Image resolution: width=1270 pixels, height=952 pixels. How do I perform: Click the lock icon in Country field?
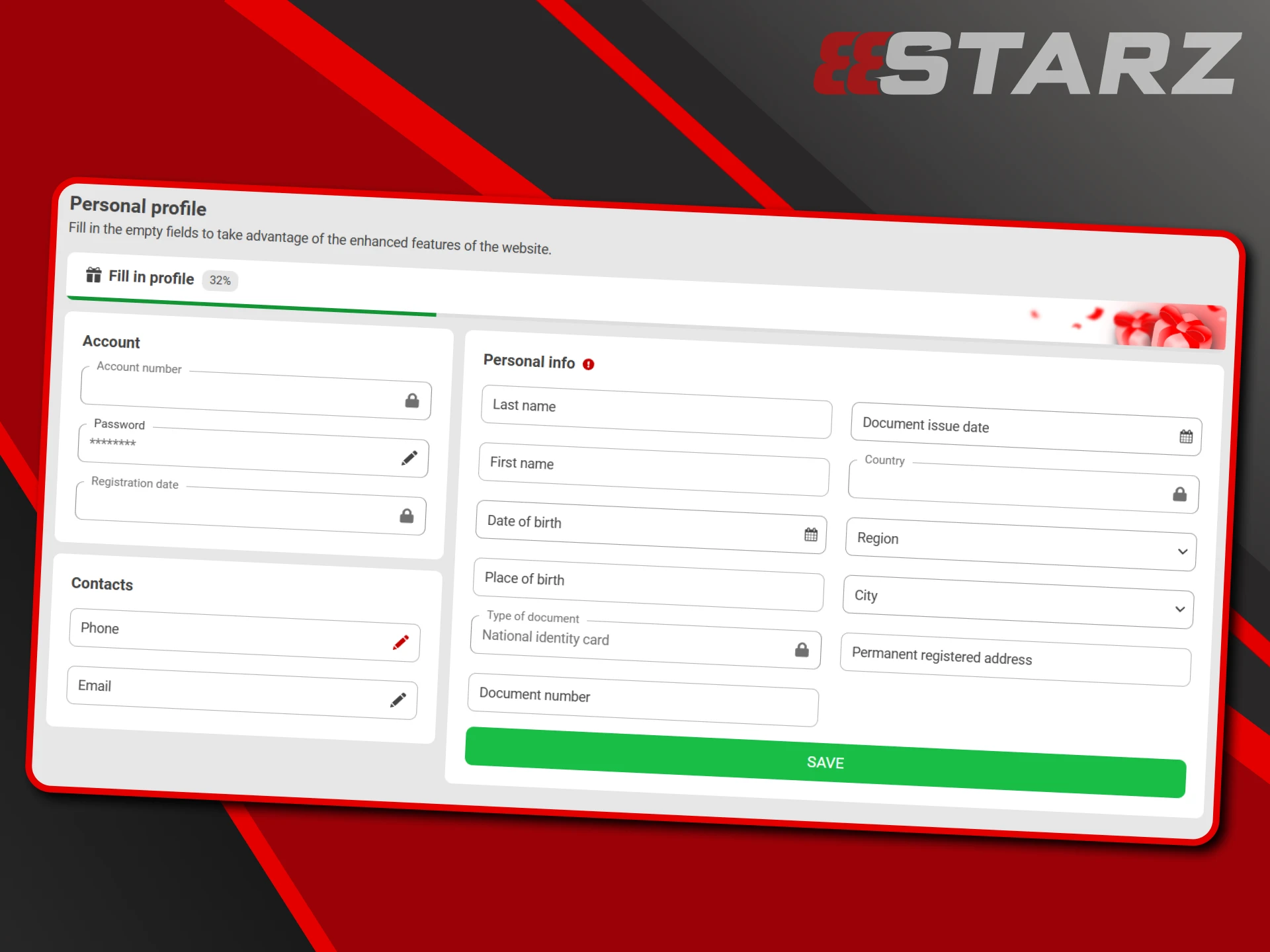pyautogui.click(x=1180, y=494)
